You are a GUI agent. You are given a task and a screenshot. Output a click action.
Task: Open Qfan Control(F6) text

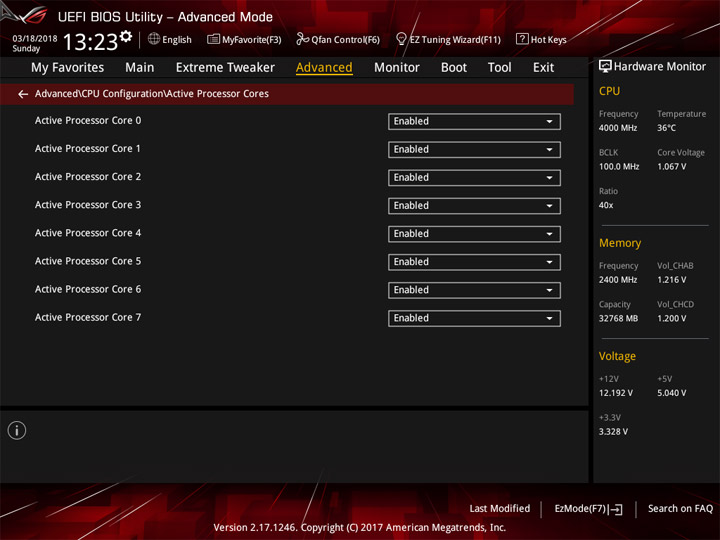[x=345, y=40]
